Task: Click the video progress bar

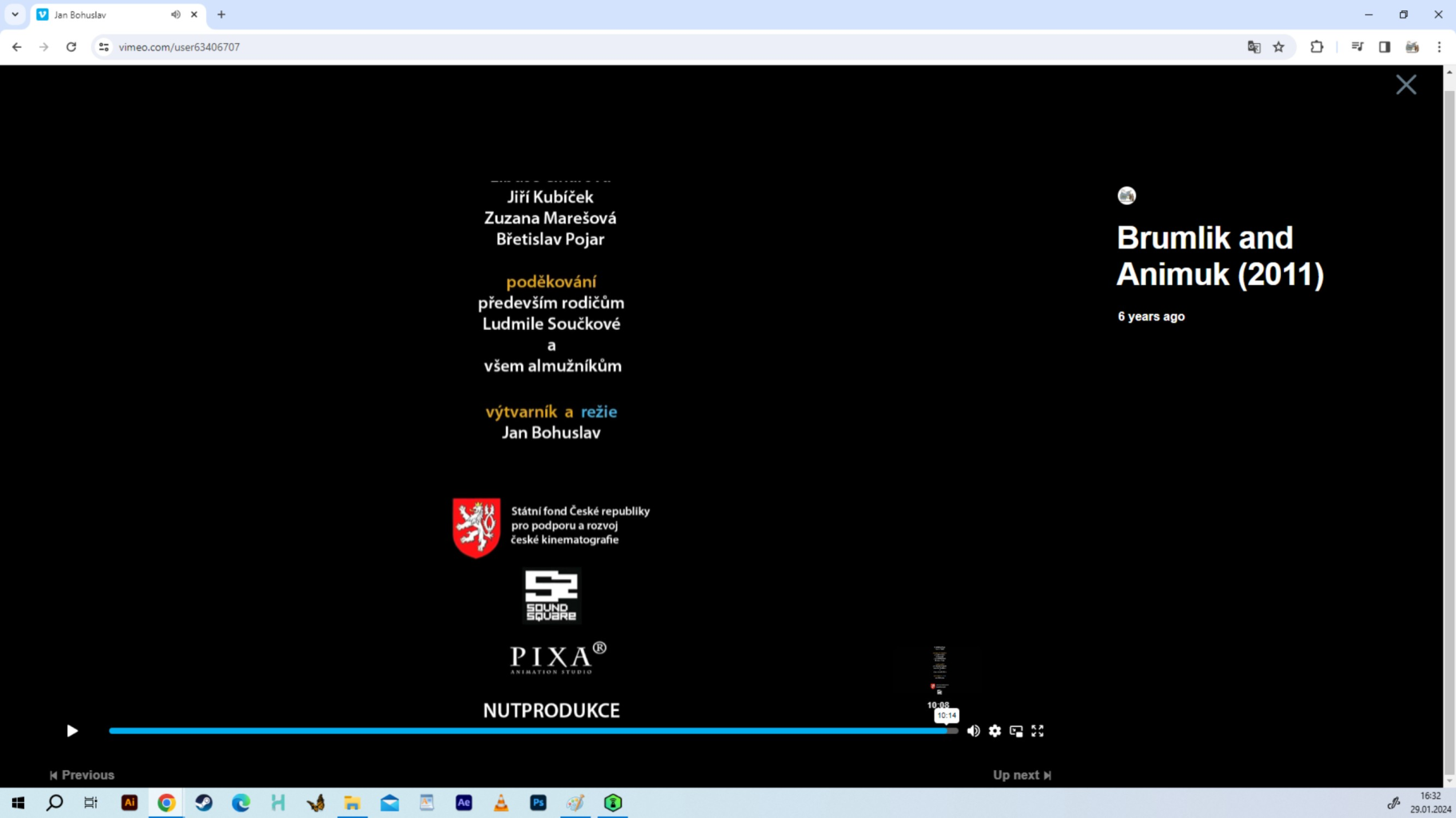Action: point(533,731)
